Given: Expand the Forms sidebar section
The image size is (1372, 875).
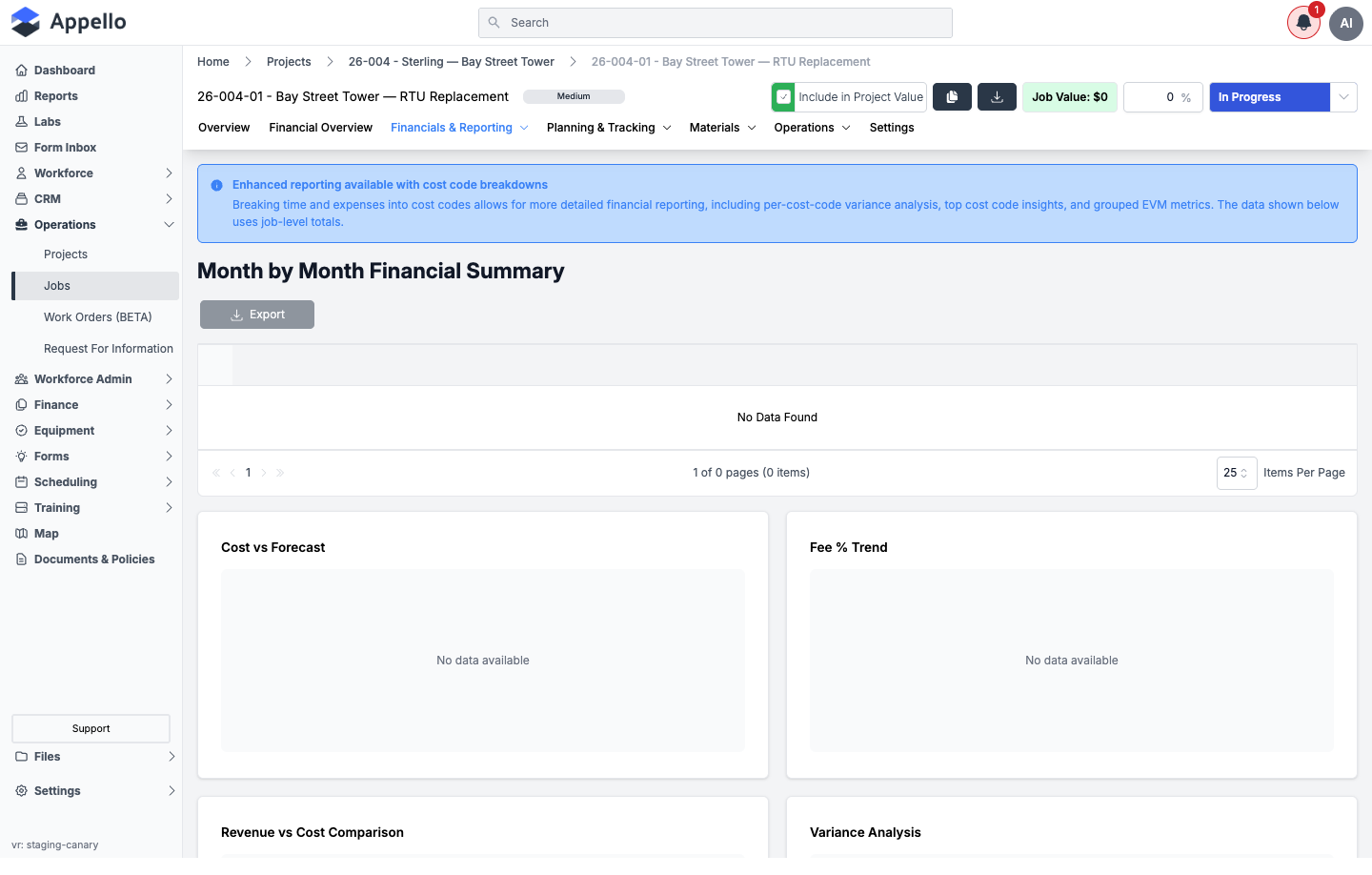Looking at the screenshot, I should (x=169, y=457).
